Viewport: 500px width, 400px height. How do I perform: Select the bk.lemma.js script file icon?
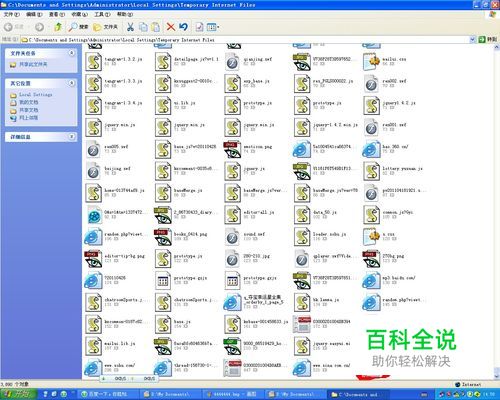(x=302, y=302)
